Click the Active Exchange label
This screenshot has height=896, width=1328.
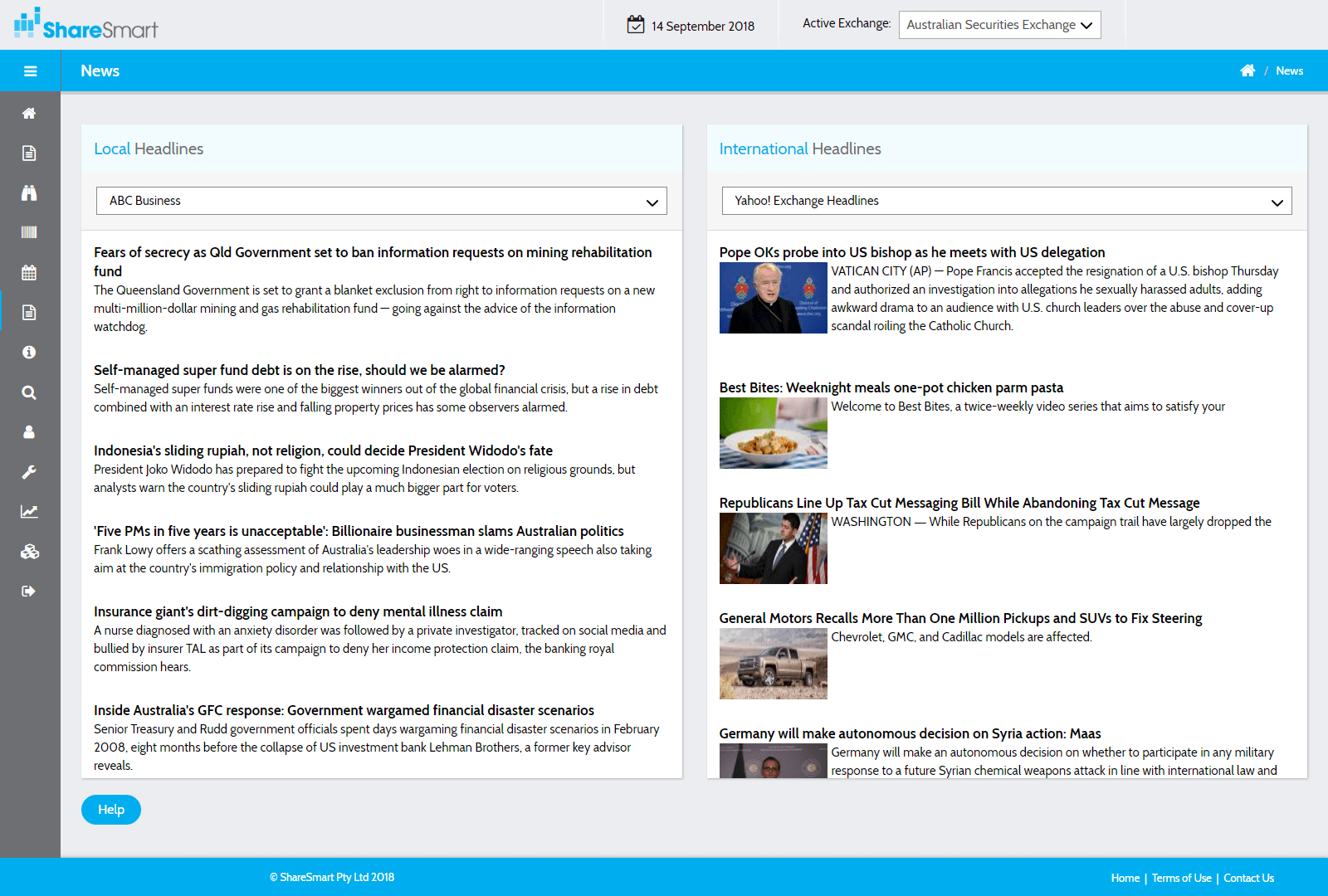pyautogui.click(x=847, y=23)
